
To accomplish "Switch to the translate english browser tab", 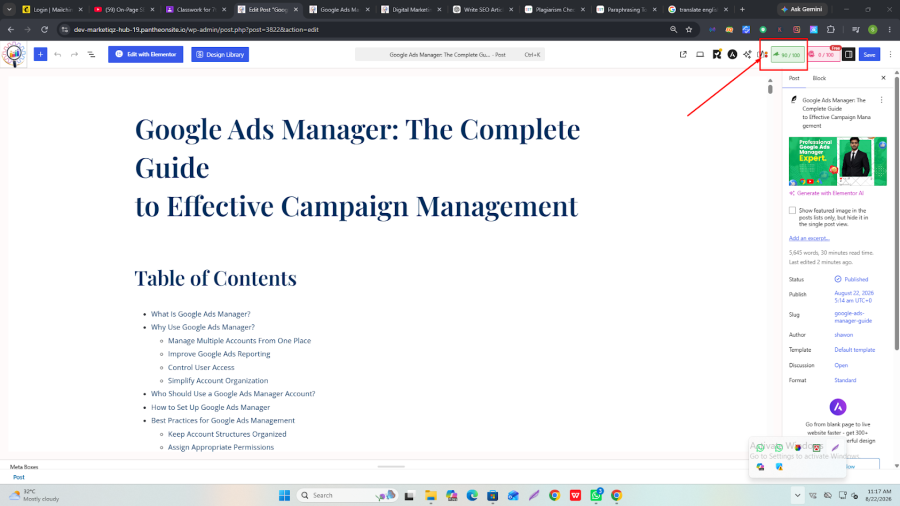I will coord(699,9).
